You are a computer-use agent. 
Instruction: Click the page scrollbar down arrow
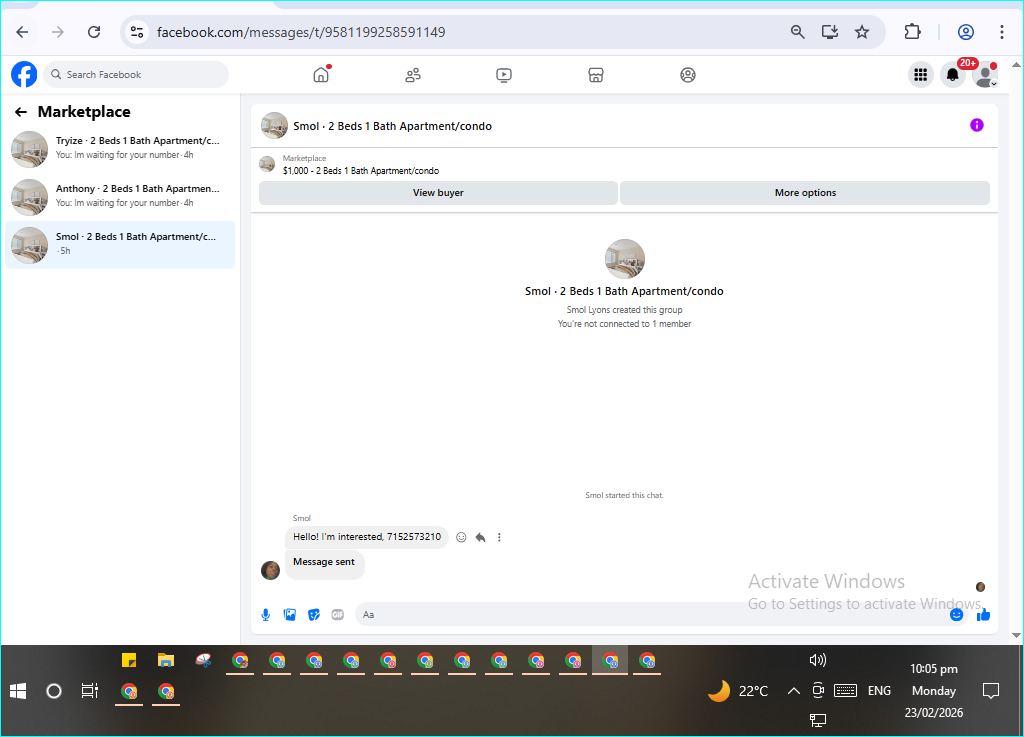coord(1016,635)
